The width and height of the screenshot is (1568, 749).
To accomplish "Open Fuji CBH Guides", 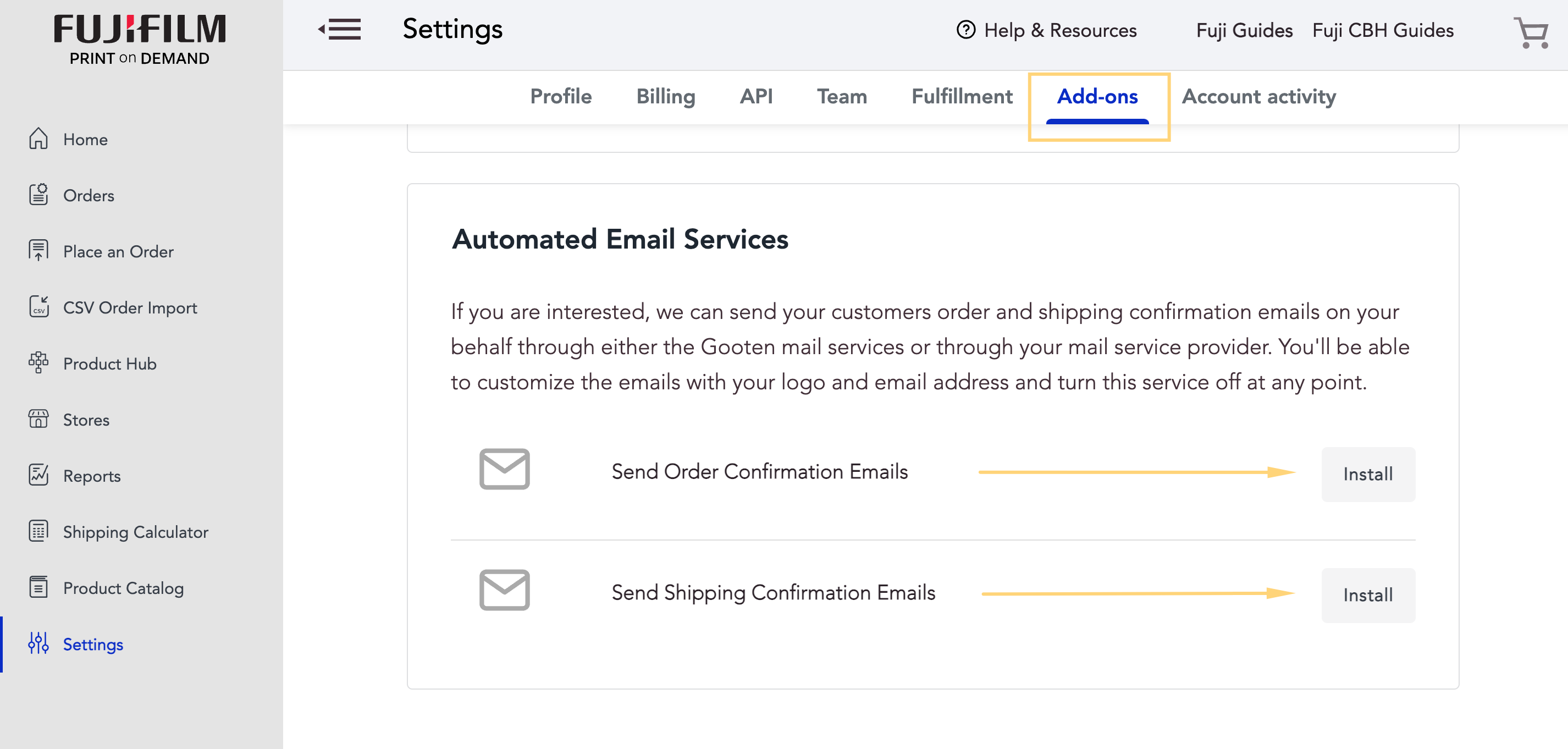I will click(1382, 29).
